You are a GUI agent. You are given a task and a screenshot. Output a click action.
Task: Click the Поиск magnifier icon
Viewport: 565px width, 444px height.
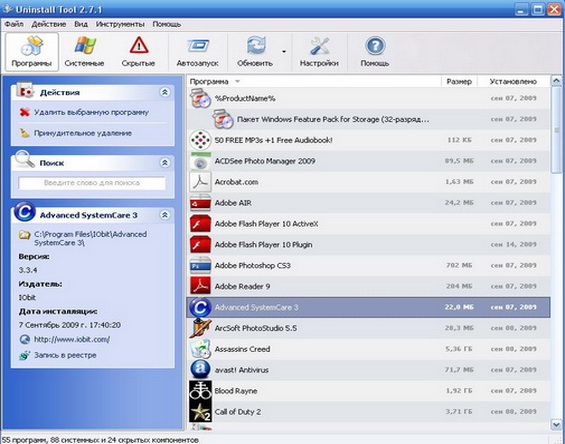[x=25, y=159]
